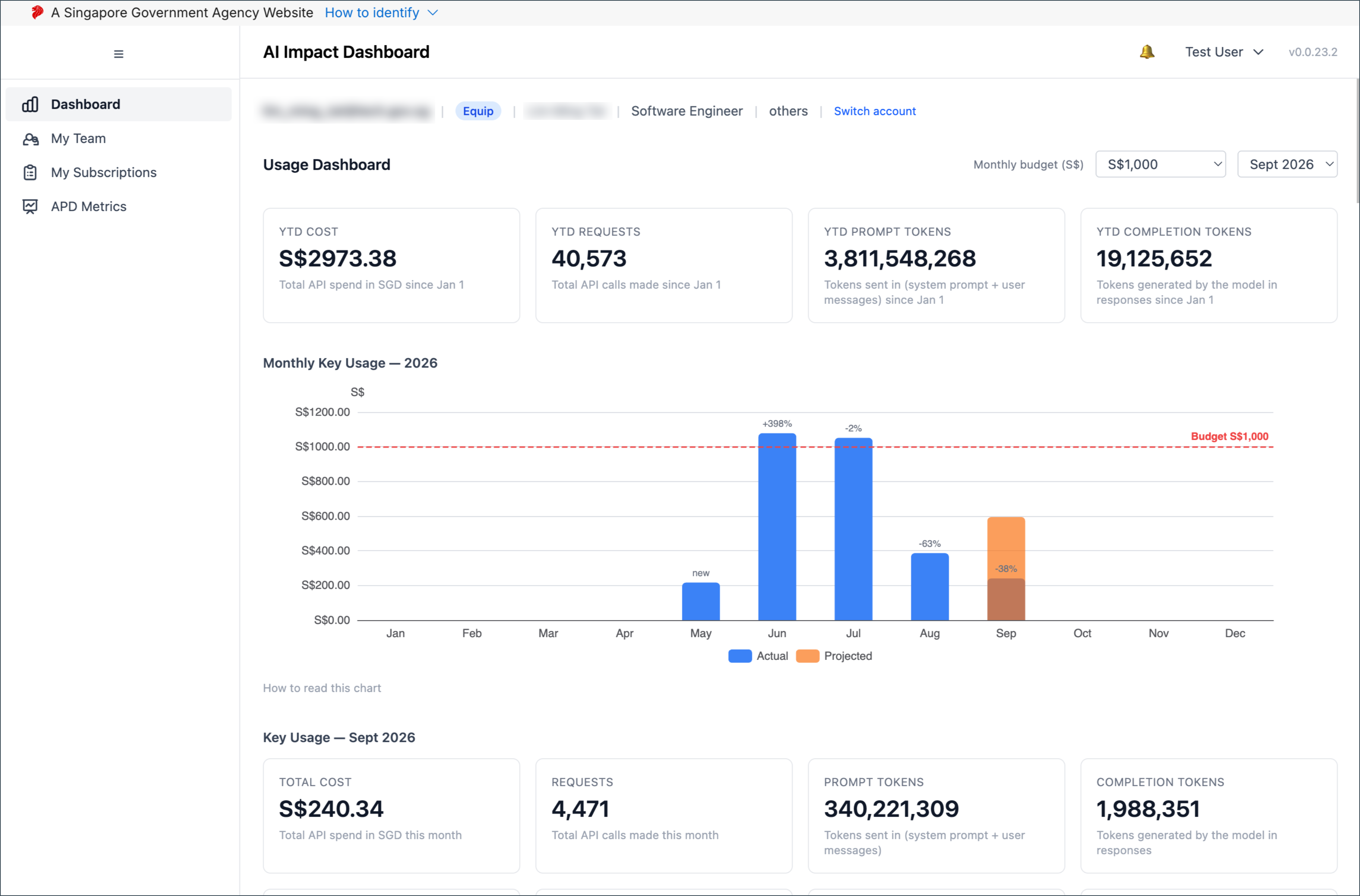The width and height of the screenshot is (1360, 896).
Task: Expand the How to identify banner
Action: 381,13
